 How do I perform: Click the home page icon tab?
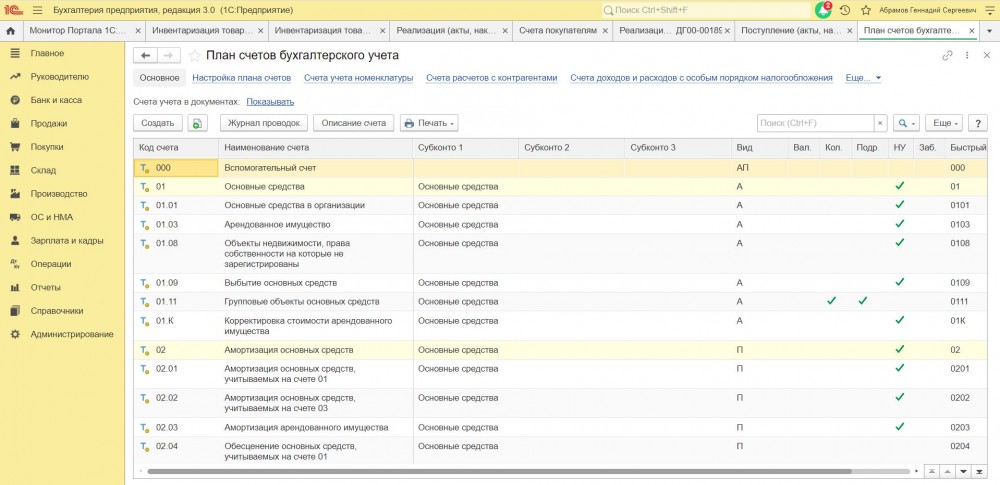pyautogui.click(x=11, y=31)
